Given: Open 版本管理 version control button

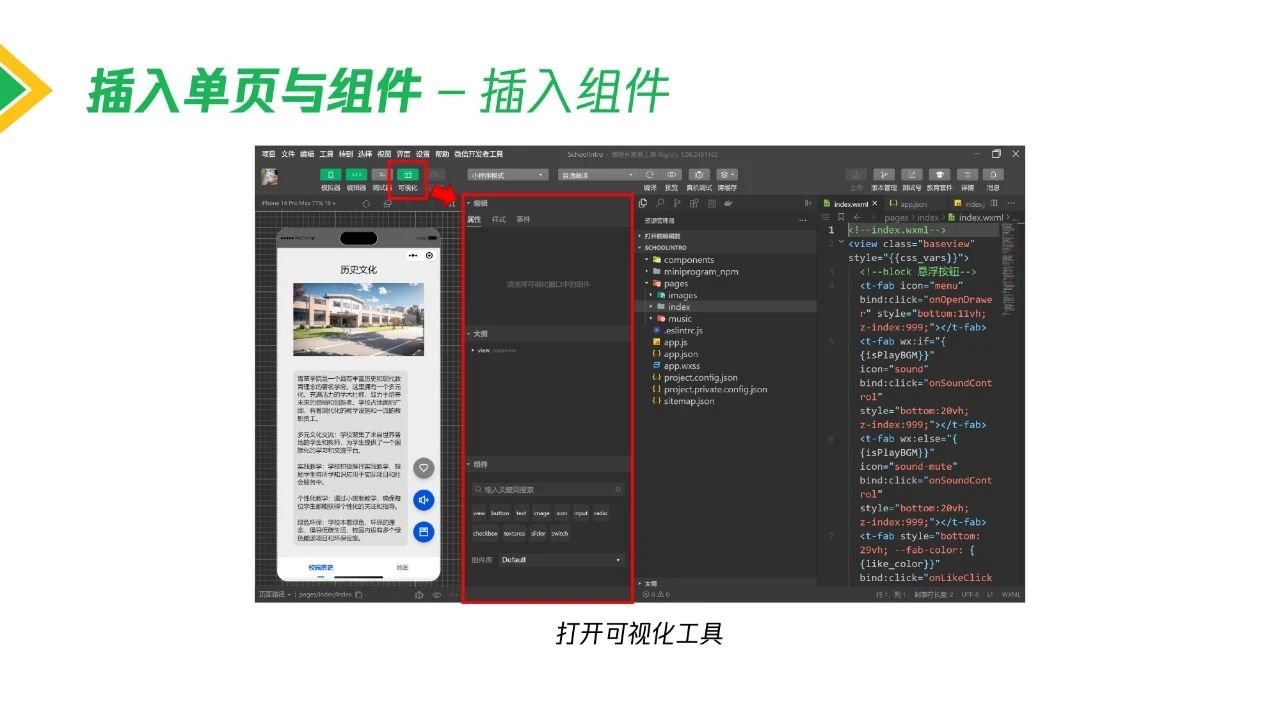Looking at the screenshot, I should pos(884,175).
